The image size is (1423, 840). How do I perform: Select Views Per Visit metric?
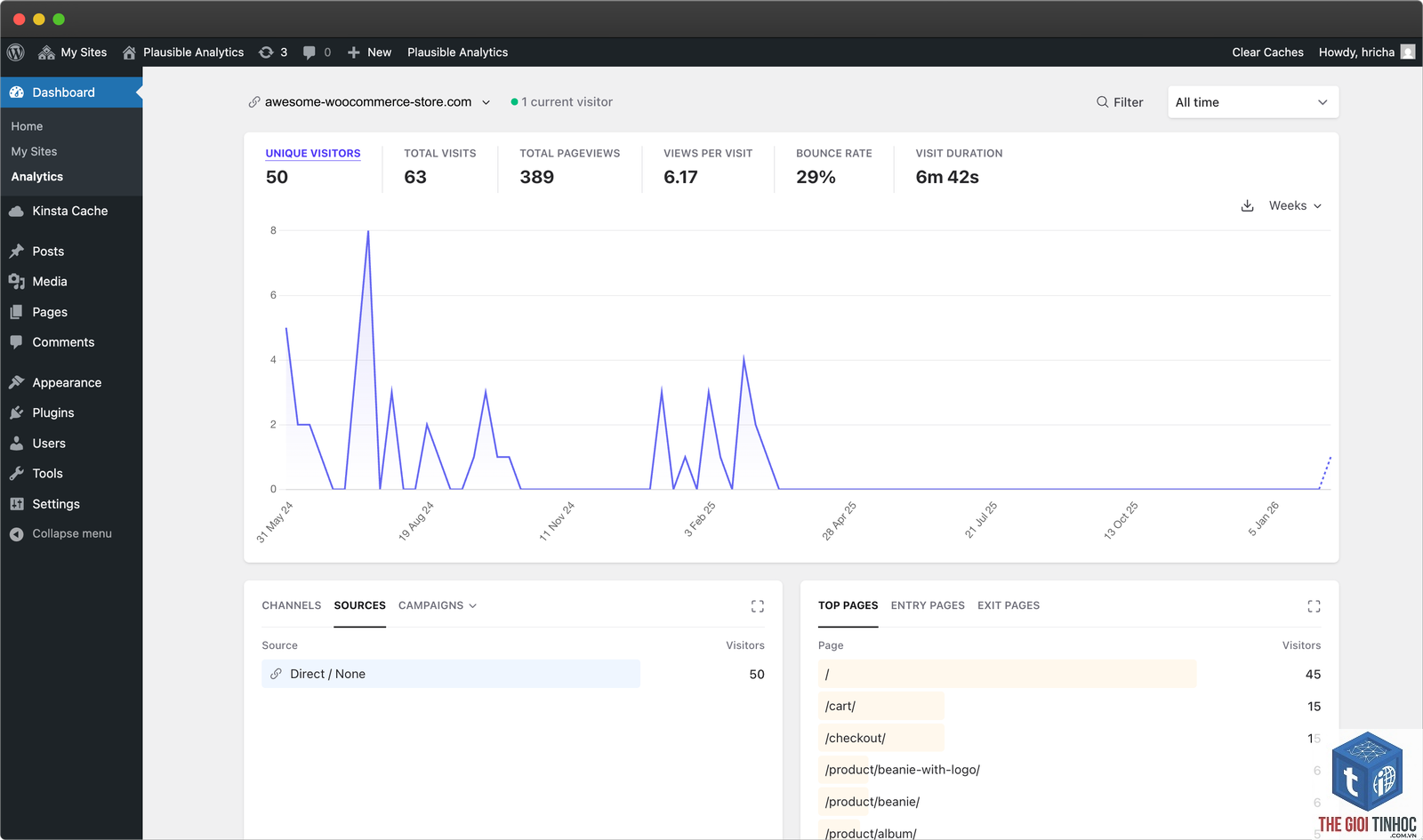point(708,166)
